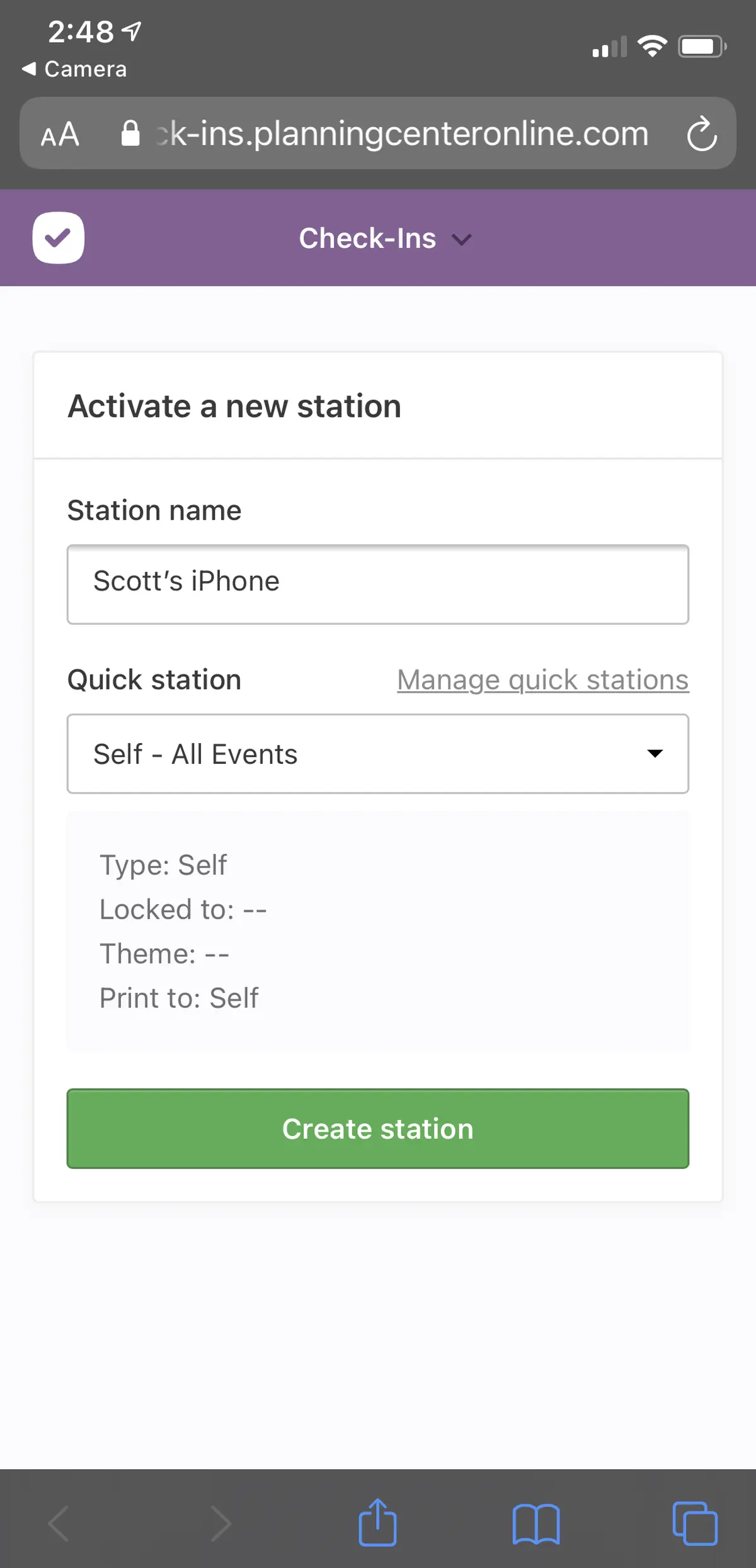The image size is (756, 1568).
Task: Open the Safari share sheet icon
Action: (377, 1523)
